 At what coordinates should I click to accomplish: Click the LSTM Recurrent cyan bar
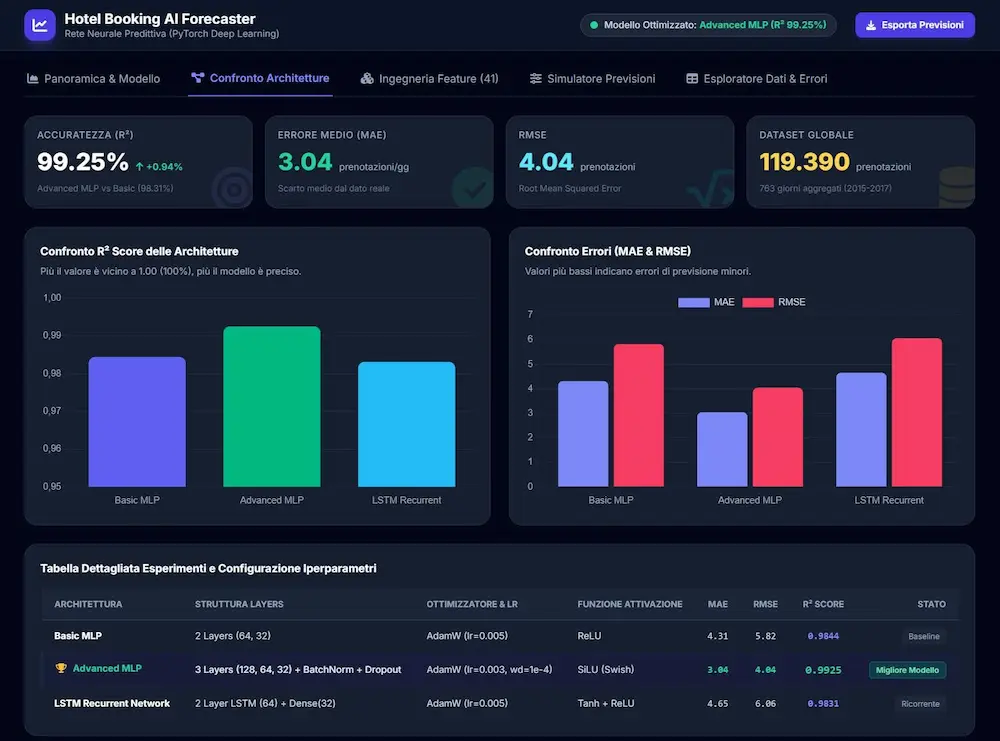(406, 424)
